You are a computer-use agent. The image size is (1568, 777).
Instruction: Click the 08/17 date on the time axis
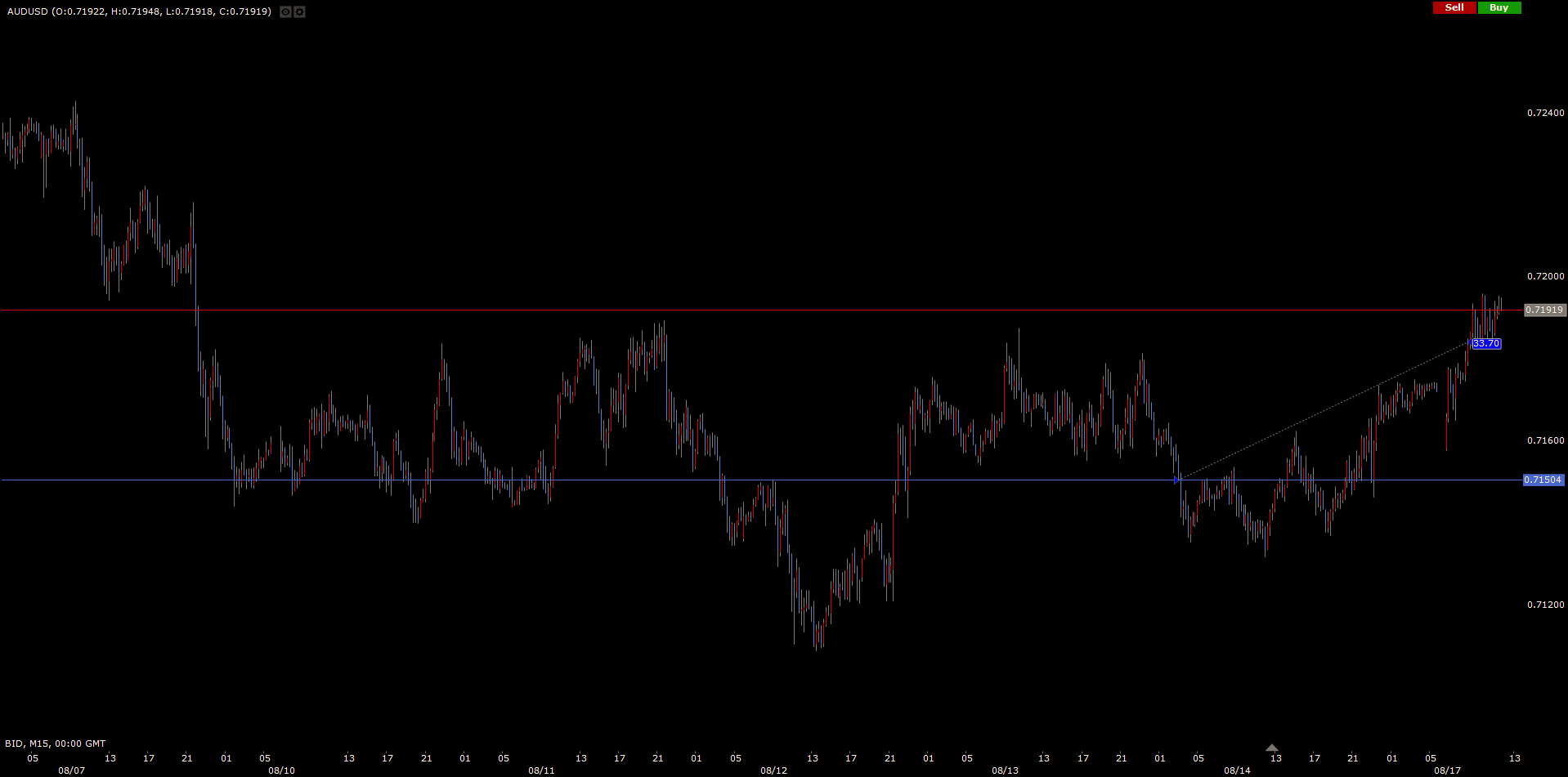(x=1447, y=770)
